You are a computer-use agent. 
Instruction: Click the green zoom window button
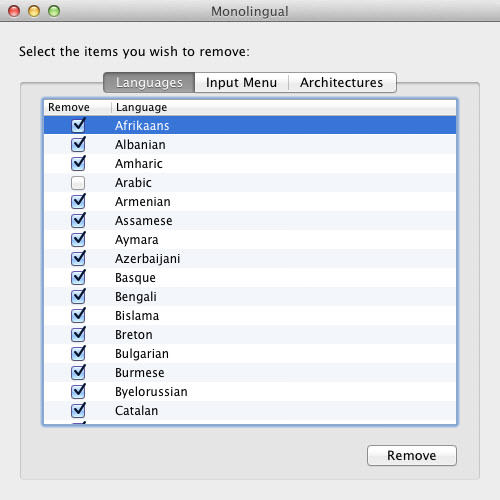pyautogui.click(x=54, y=11)
